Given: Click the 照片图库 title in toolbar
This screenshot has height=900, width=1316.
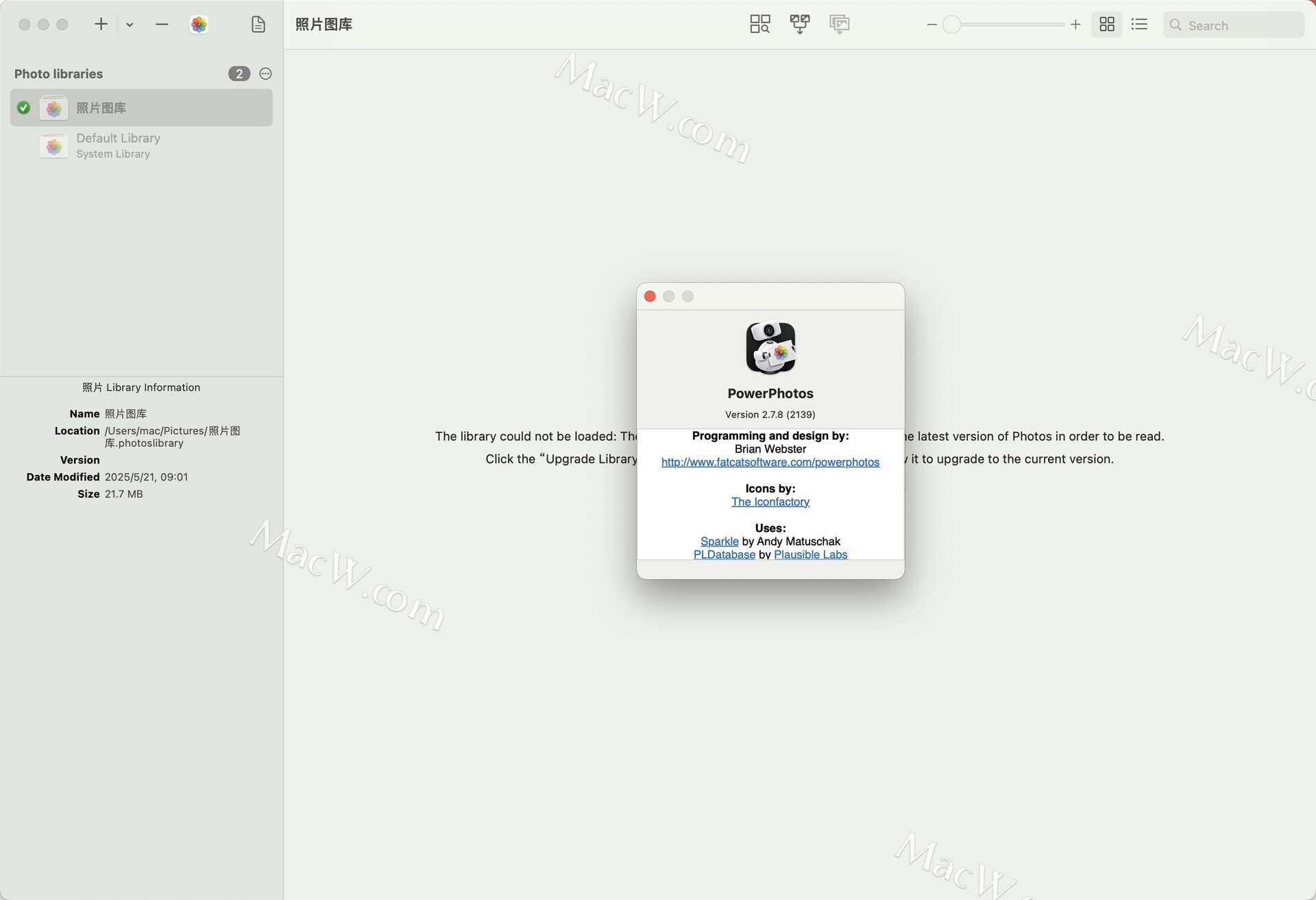Looking at the screenshot, I should (x=324, y=25).
